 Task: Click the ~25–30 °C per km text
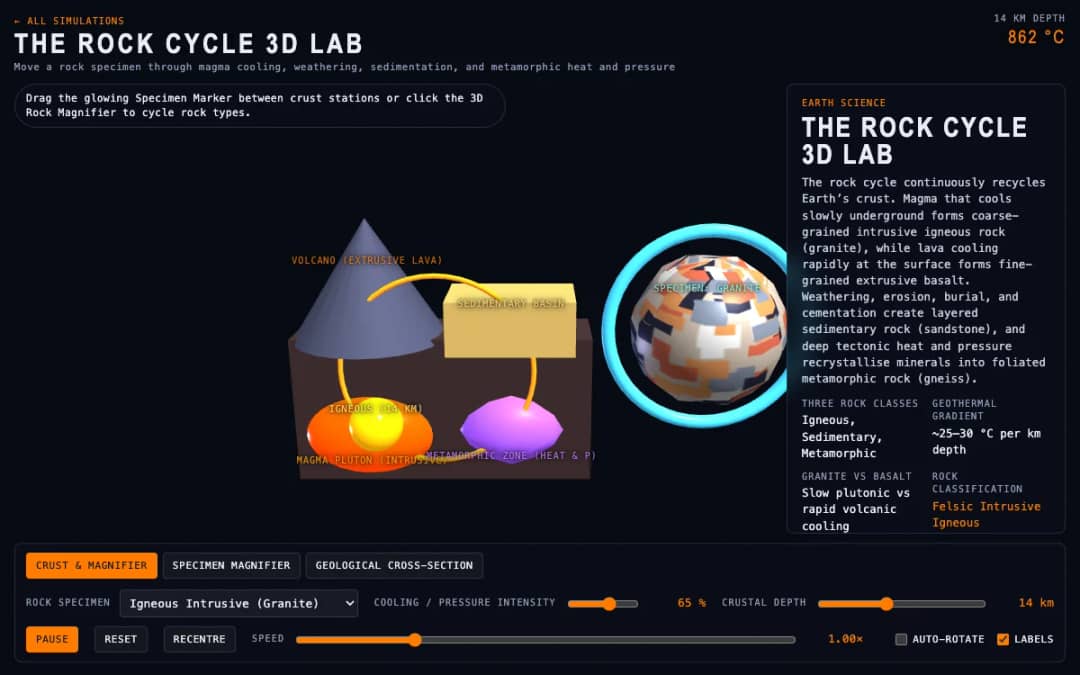(x=986, y=442)
